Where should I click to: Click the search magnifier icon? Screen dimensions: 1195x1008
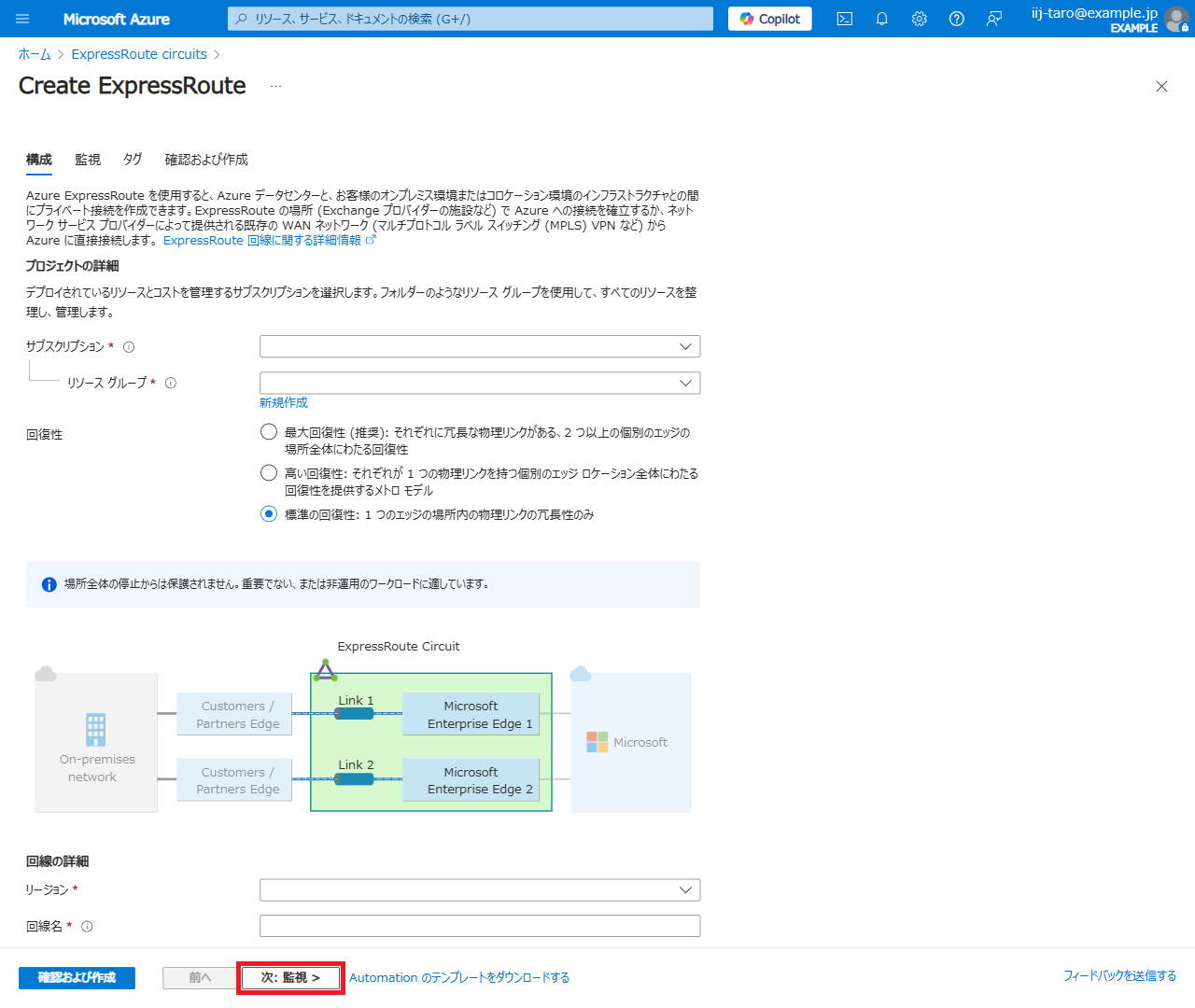coord(242,19)
